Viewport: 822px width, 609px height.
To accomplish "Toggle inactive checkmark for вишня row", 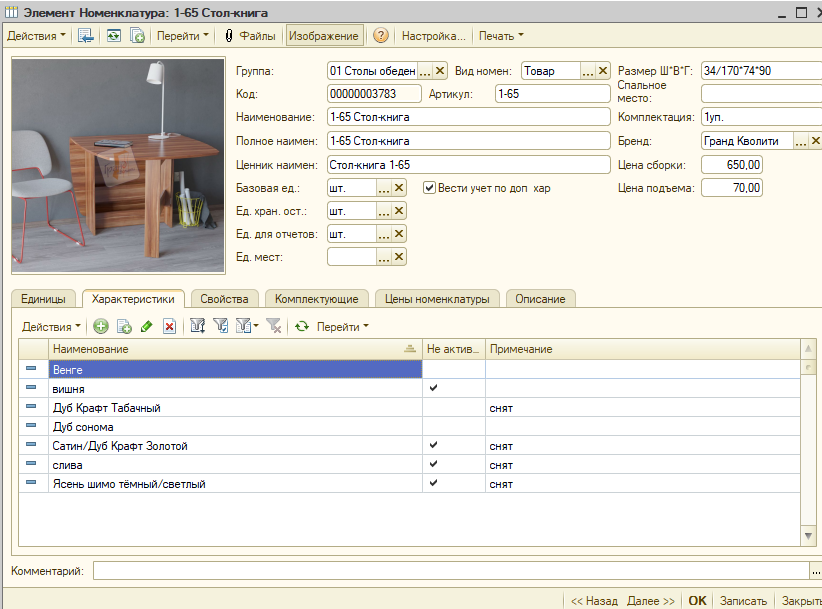I will tap(433, 388).
